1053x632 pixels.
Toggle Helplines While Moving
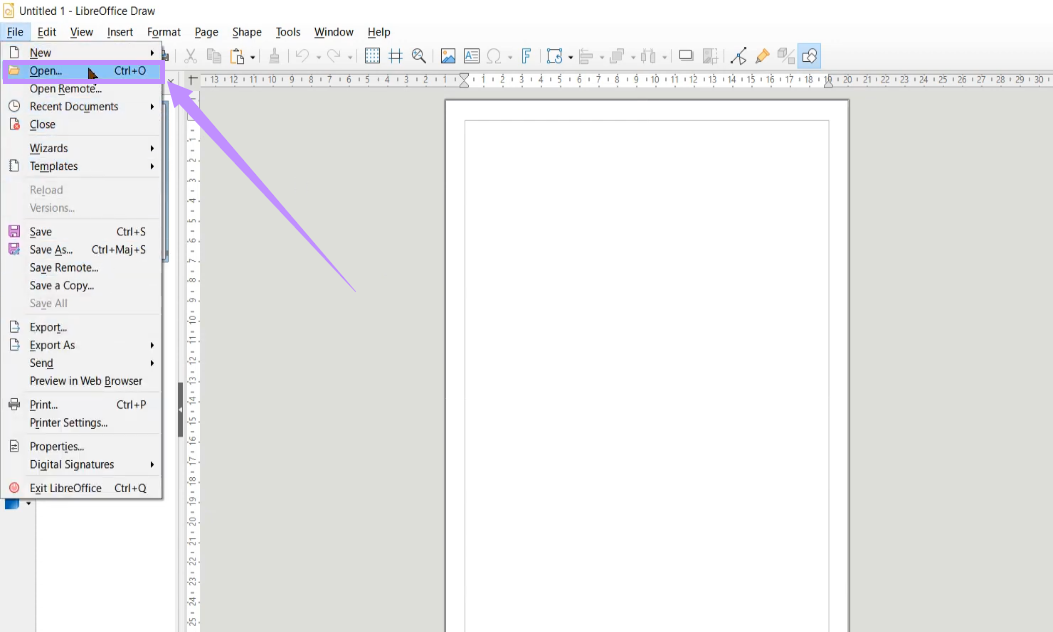pos(395,55)
